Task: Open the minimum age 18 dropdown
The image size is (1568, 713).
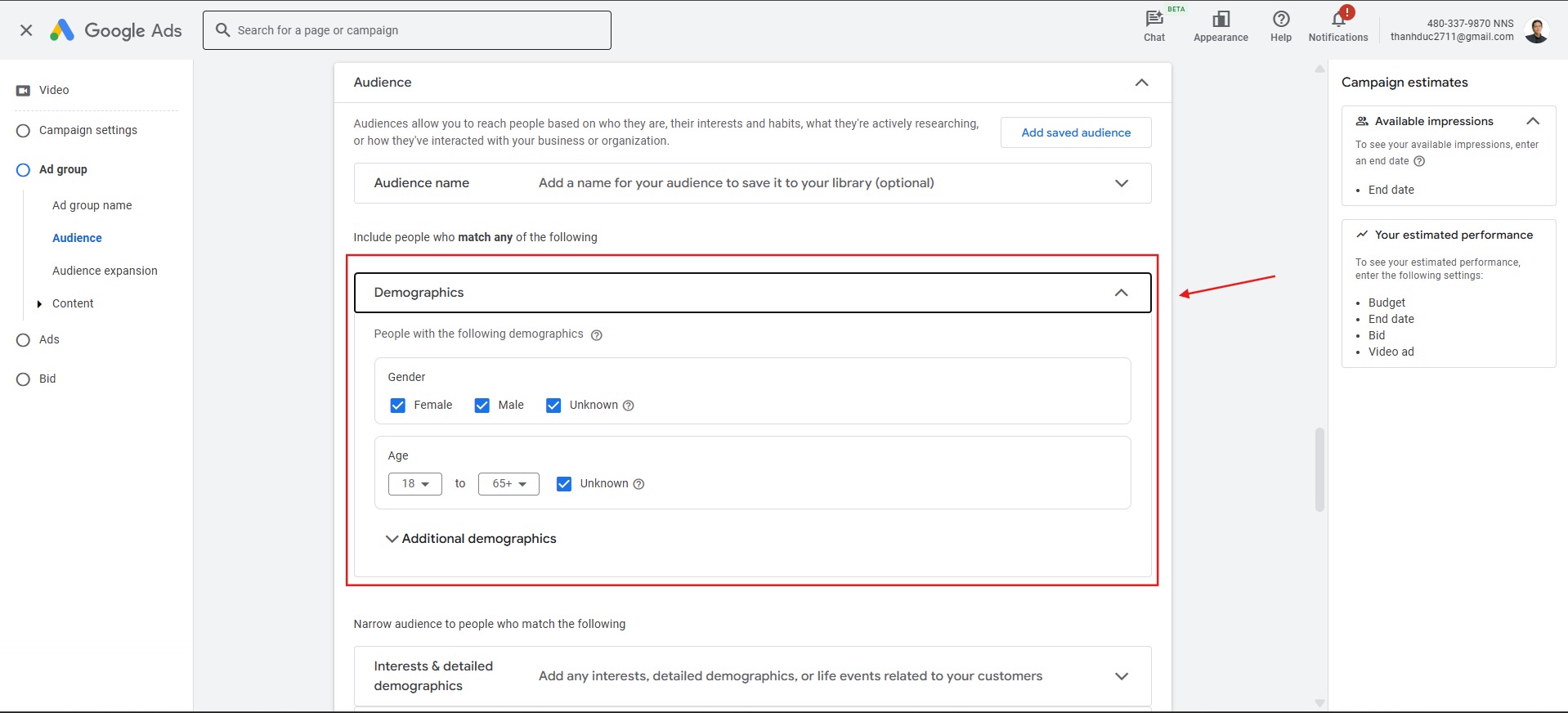Action: point(414,484)
